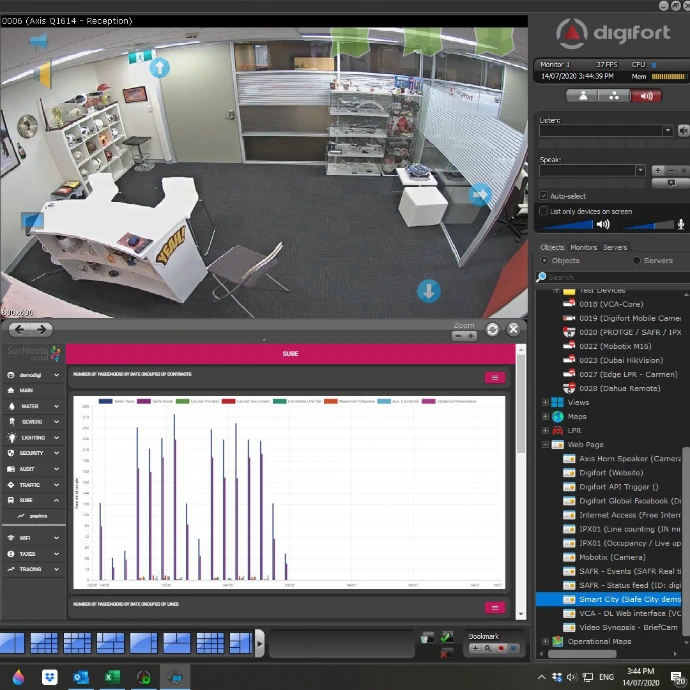Select camera 0028 (Dahua Remote)

(x=620, y=389)
